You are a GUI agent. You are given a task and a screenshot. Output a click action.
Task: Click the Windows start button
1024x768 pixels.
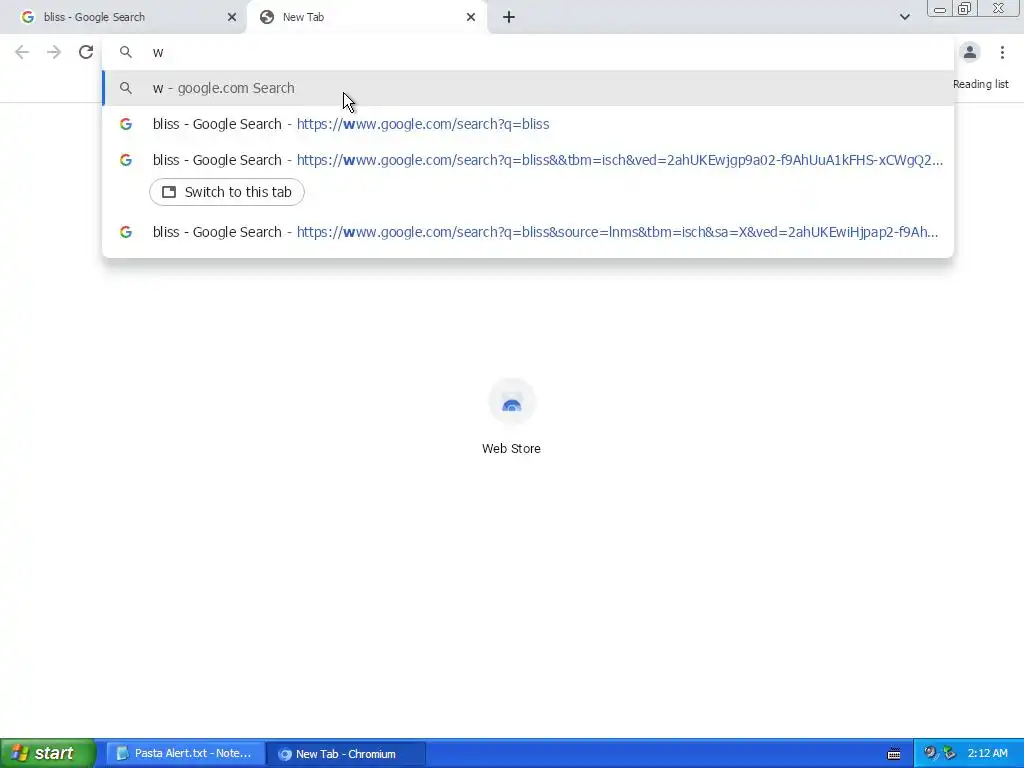[48, 753]
